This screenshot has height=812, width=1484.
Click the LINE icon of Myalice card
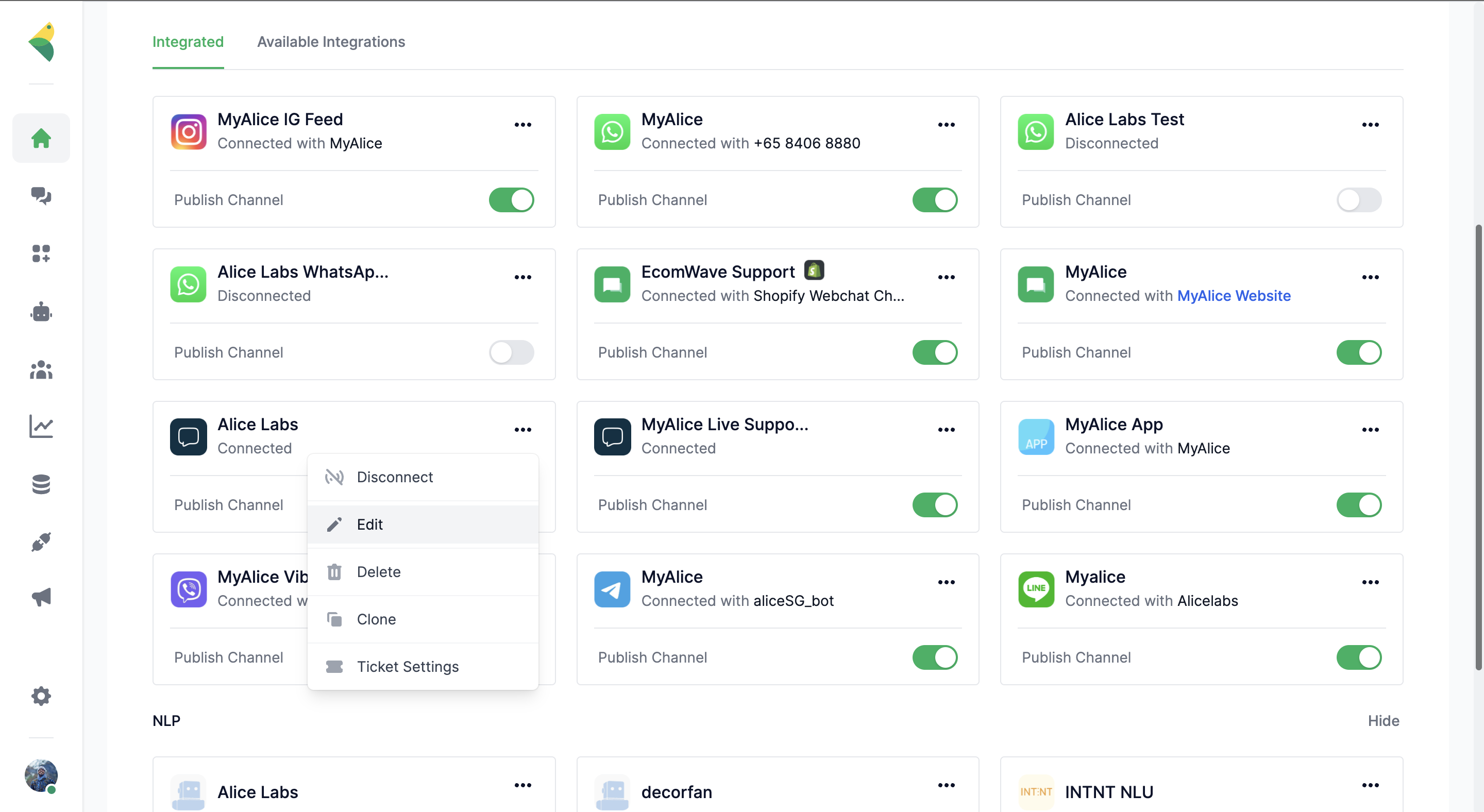coord(1036,589)
